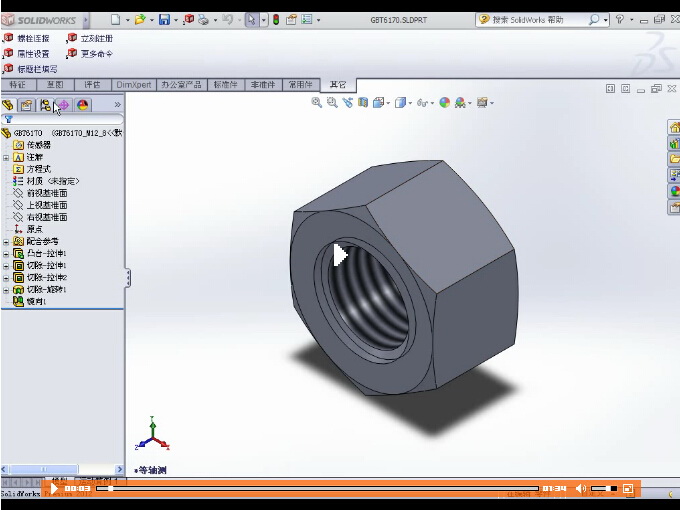The image size is (680, 510).
Task: Open the DisplayManager color wheel tab
Action: click(x=83, y=105)
